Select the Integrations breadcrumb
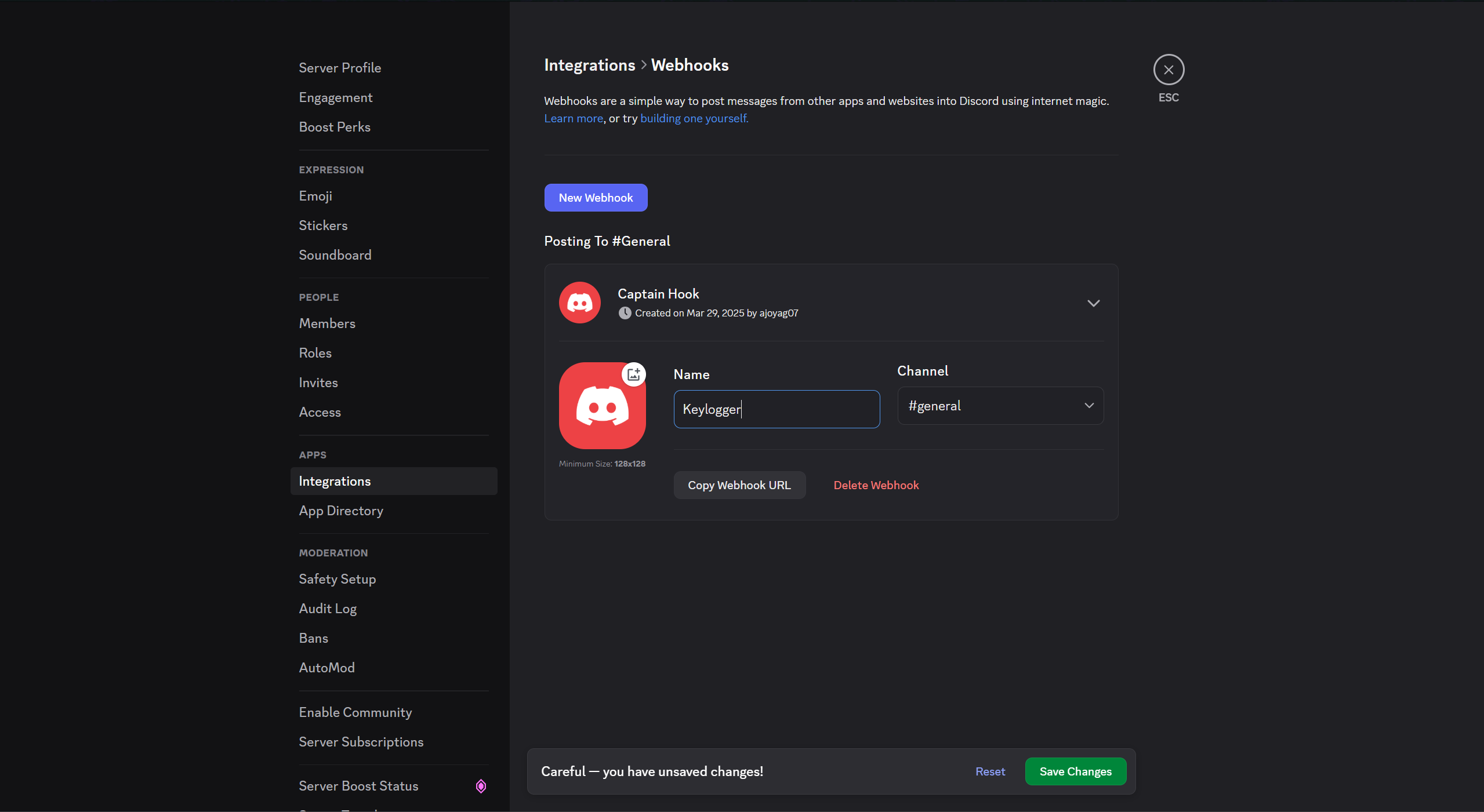 tap(589, 65)
